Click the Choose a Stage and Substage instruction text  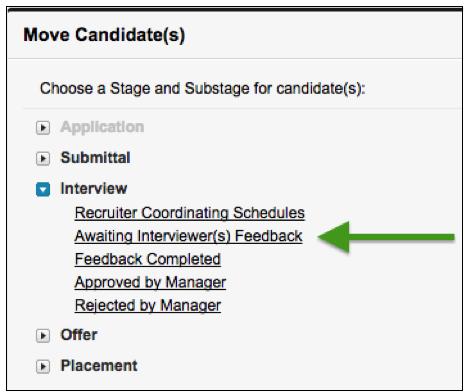203,89
